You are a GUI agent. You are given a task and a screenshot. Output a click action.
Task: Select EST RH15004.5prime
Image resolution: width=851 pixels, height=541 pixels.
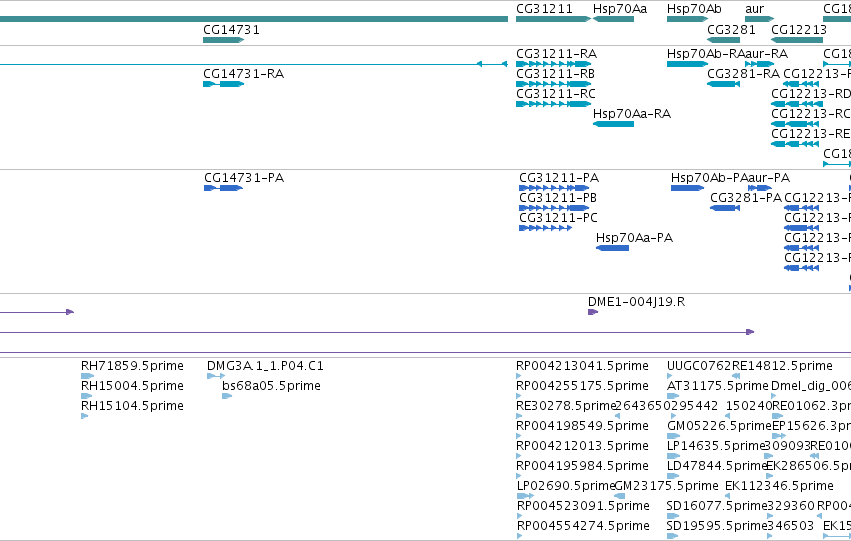click(132, 386)
